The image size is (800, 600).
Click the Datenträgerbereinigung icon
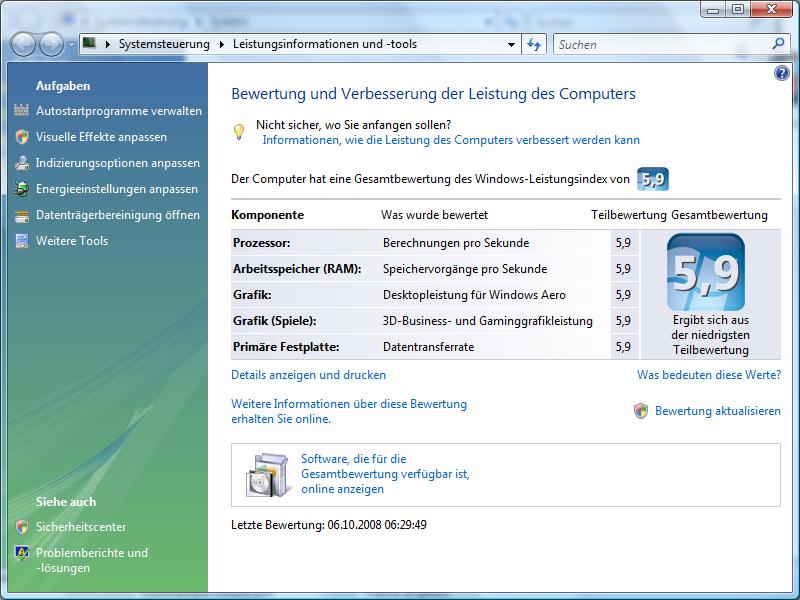(x=21, y=215)
